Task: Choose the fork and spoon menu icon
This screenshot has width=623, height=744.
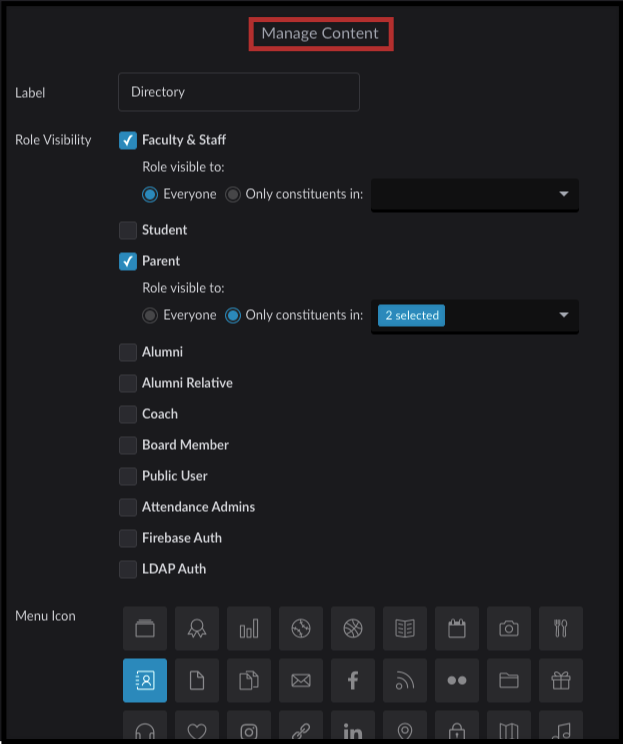Action: tap(561, 628)
